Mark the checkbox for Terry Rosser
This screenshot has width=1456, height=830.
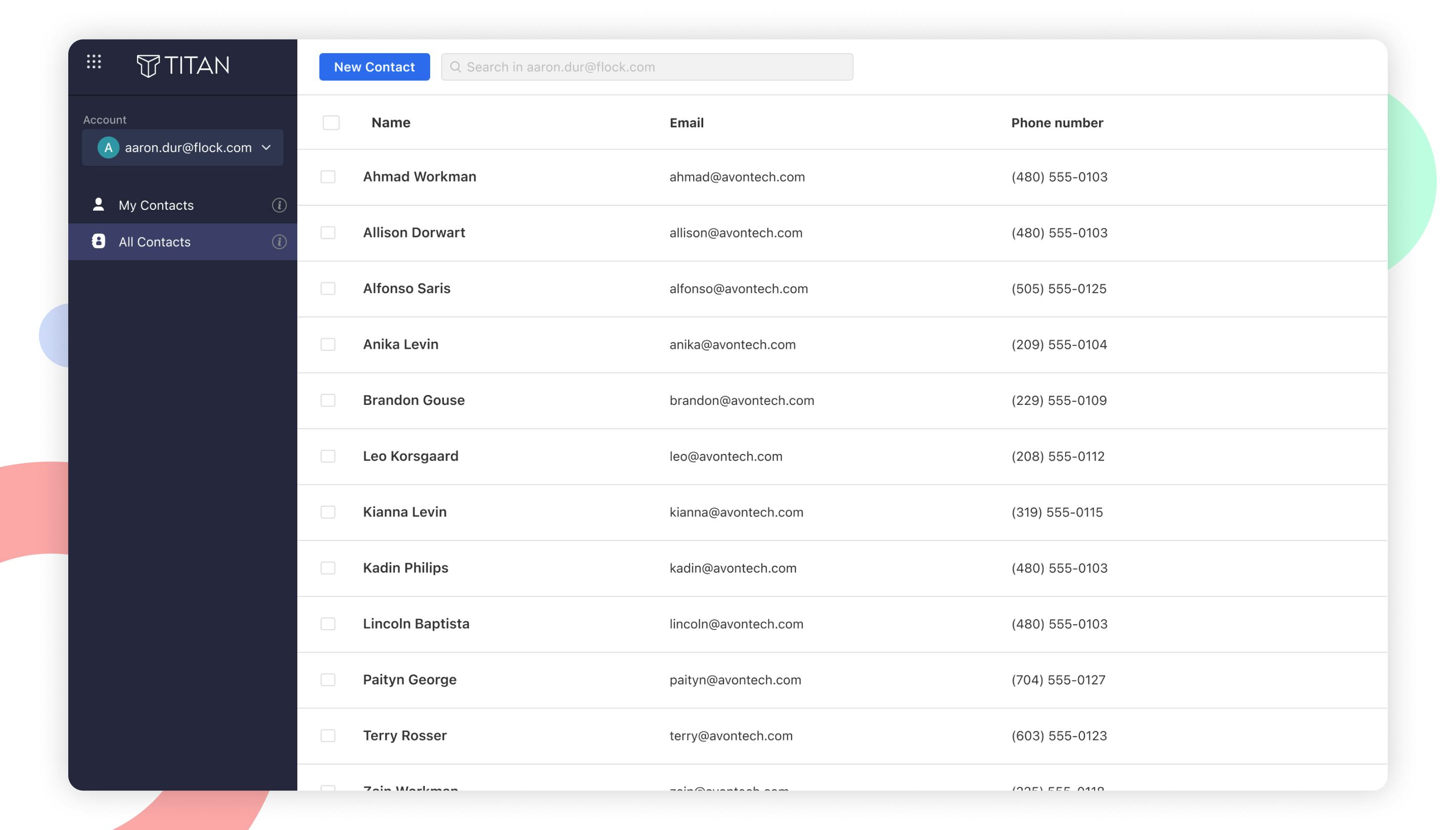328,735
